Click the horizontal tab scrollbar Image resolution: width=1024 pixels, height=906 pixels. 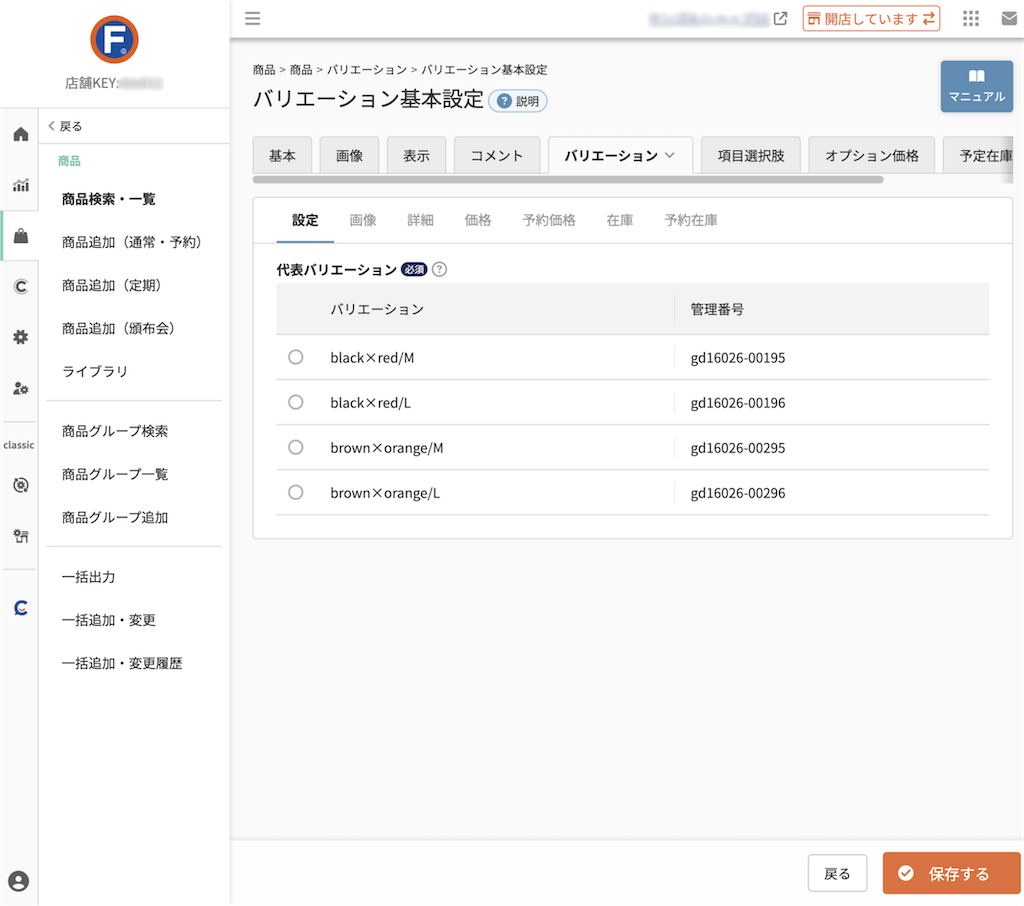click(x=568, y=179)
